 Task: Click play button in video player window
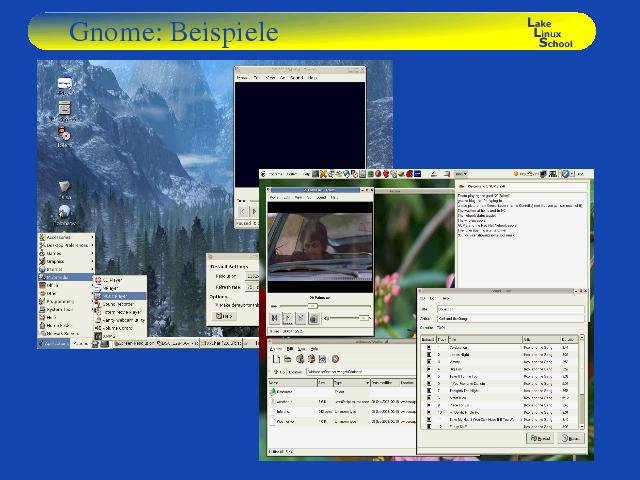287,318
